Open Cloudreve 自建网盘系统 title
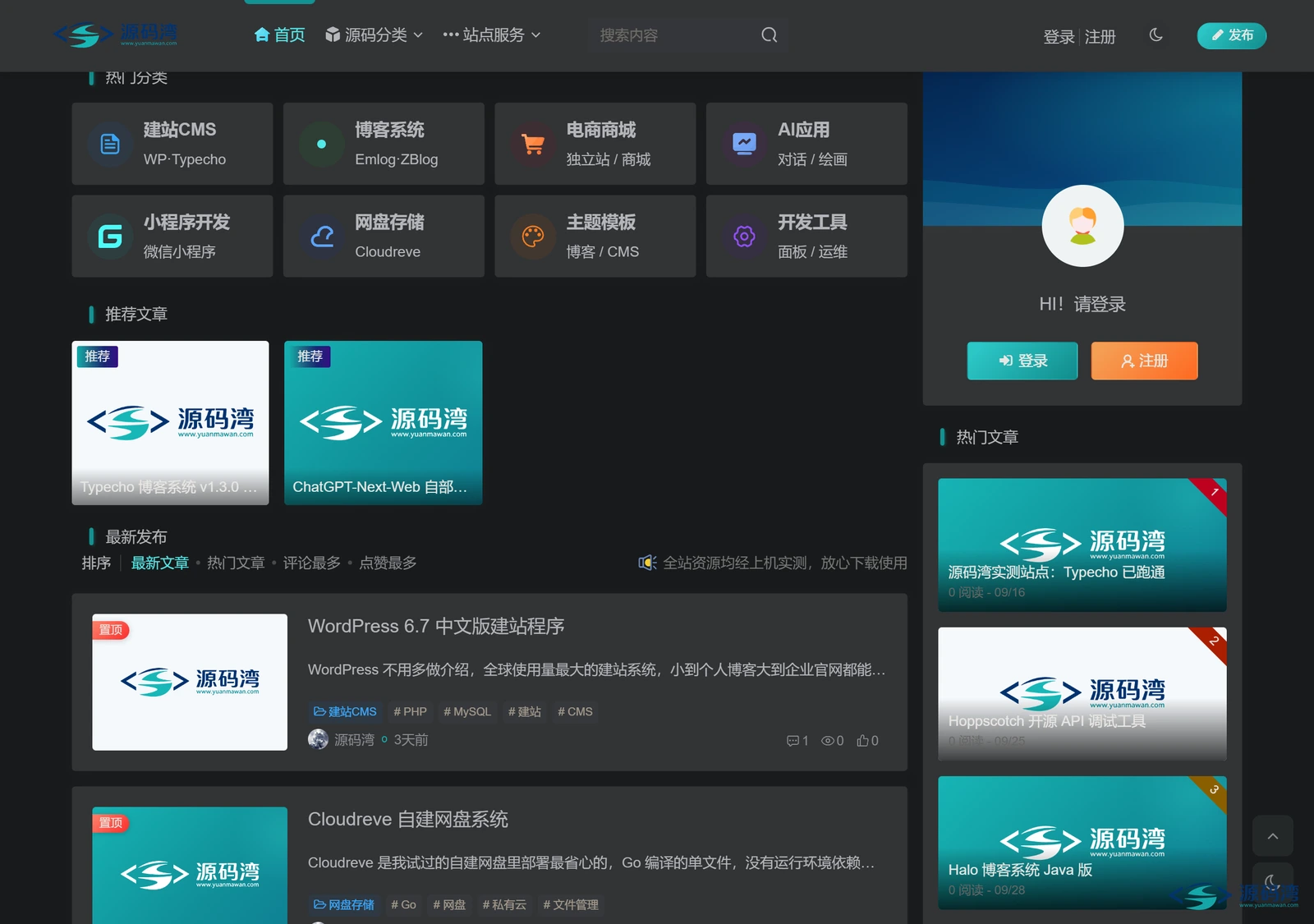Image resolution: width=1314 pixels, height=924 pixels. 408,819
